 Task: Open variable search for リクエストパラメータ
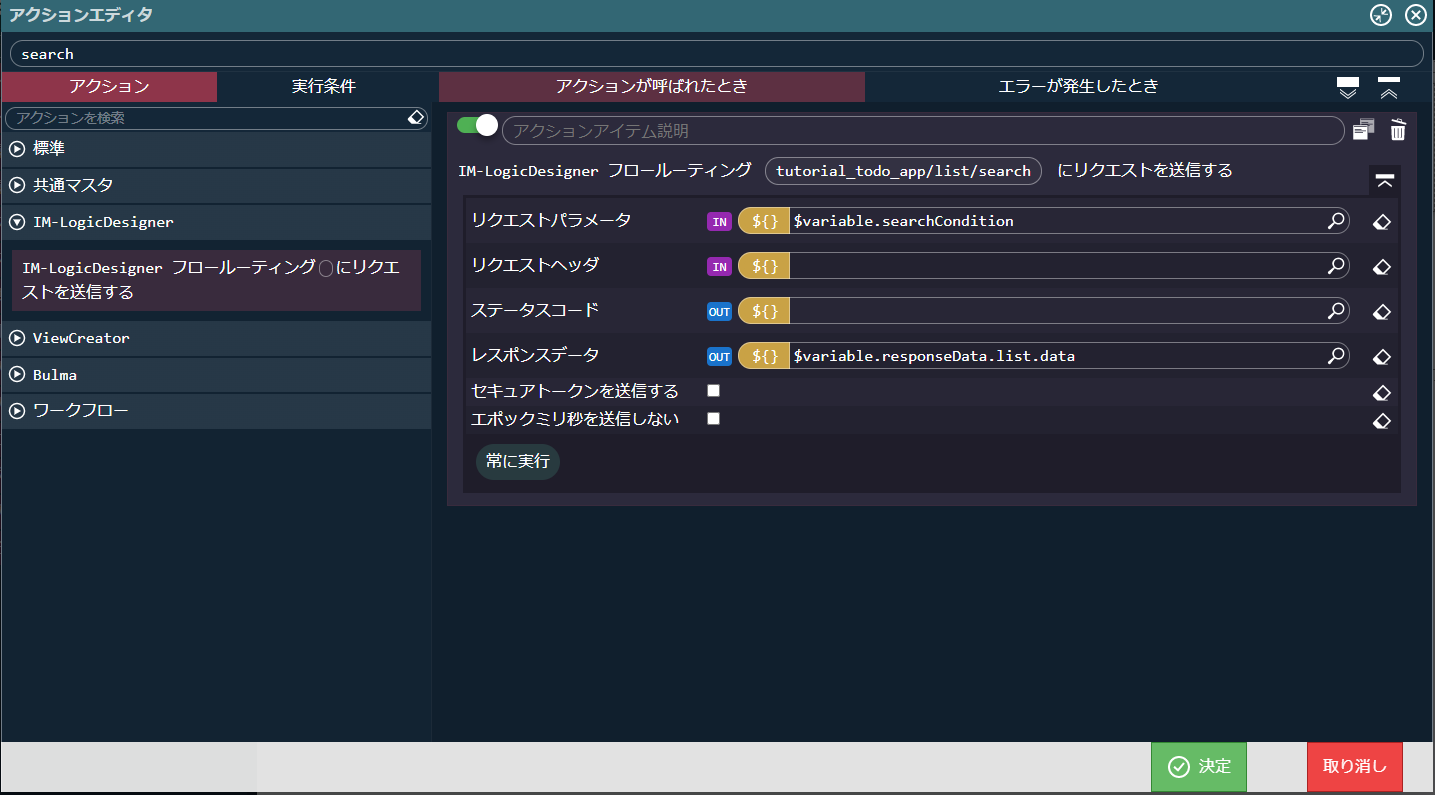(x=1336, y=221)
